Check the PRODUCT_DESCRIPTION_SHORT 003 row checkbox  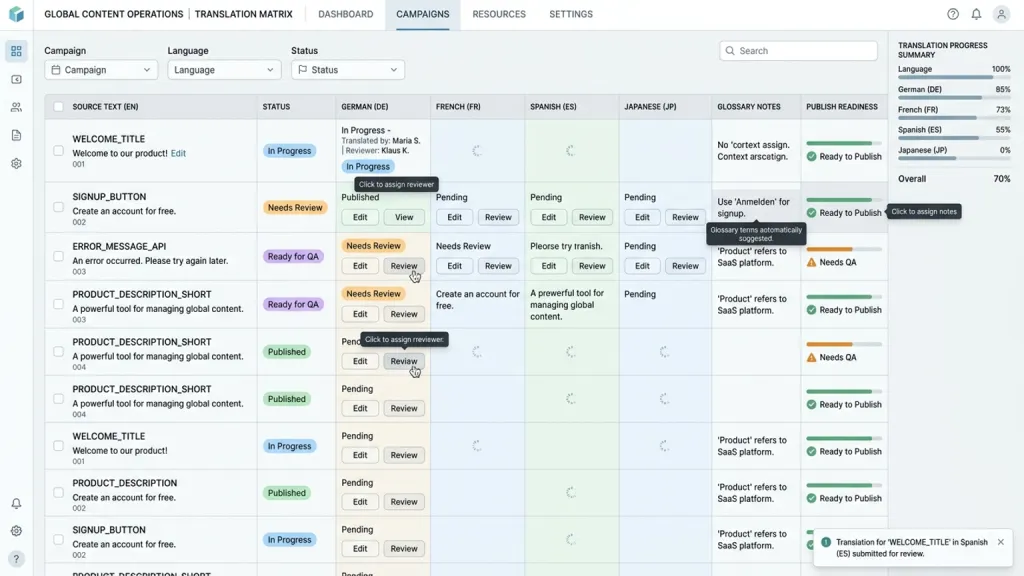point(58,304)
